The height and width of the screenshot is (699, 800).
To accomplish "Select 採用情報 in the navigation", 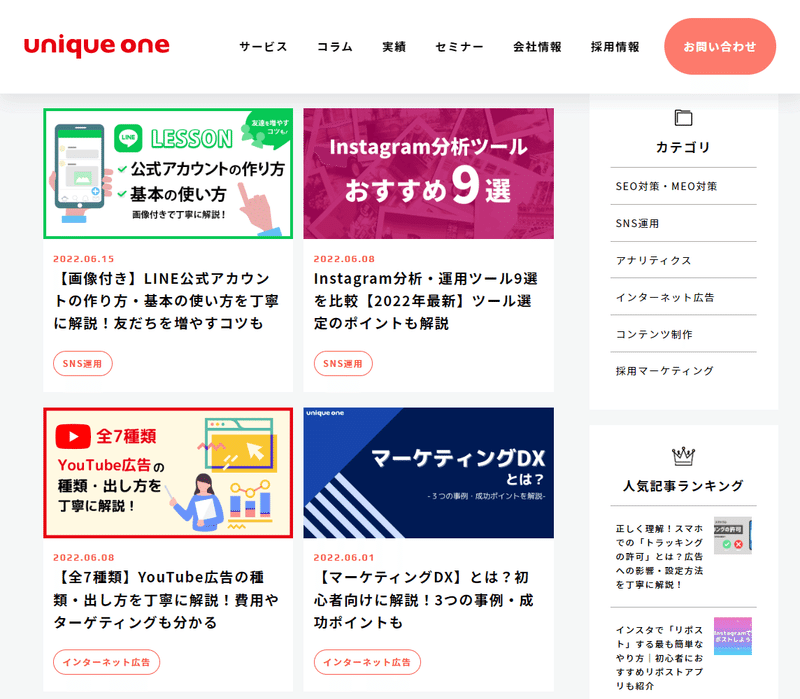I will point(615,47).
